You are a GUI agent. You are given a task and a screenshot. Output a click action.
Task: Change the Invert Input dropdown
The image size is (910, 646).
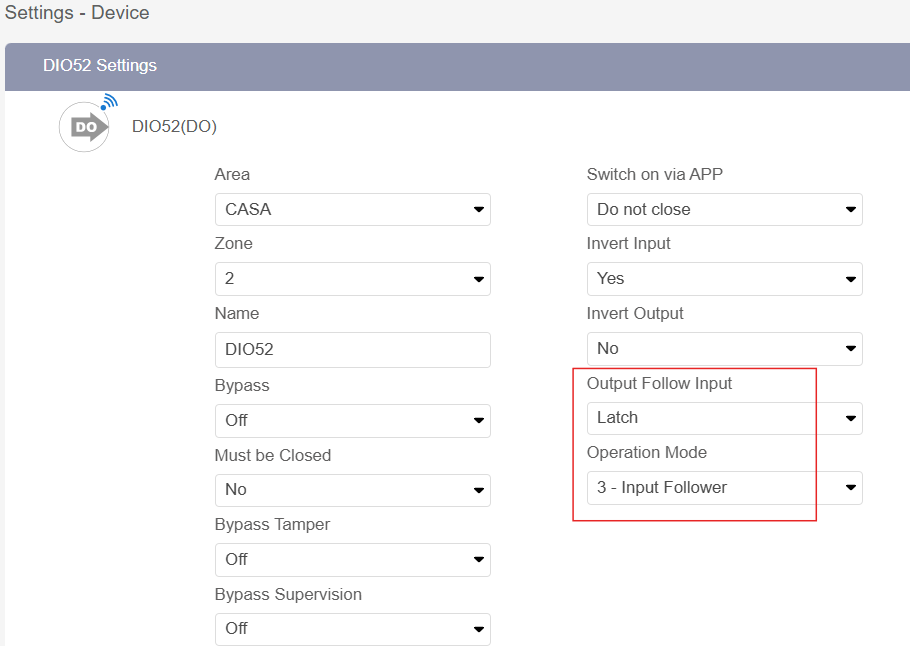point(724,279)
